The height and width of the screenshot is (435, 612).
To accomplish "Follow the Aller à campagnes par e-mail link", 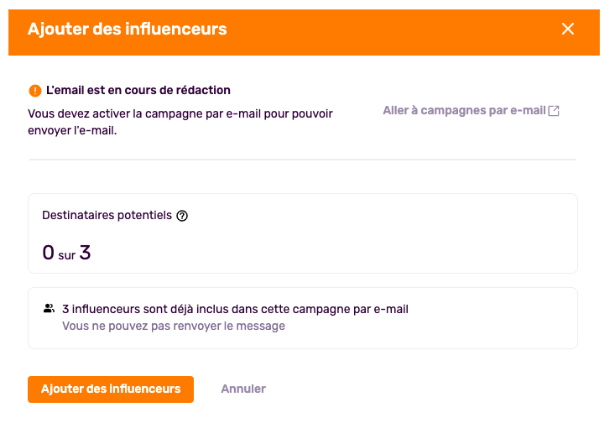I will pyautogui.click(x=471, y=111).
